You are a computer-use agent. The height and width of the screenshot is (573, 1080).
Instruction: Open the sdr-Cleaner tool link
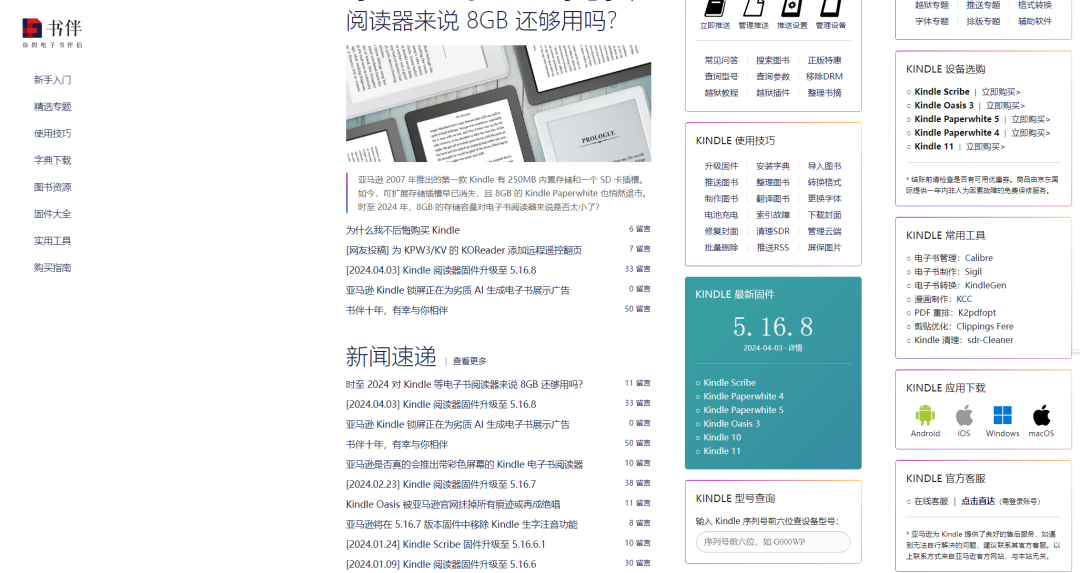point(990,340)
